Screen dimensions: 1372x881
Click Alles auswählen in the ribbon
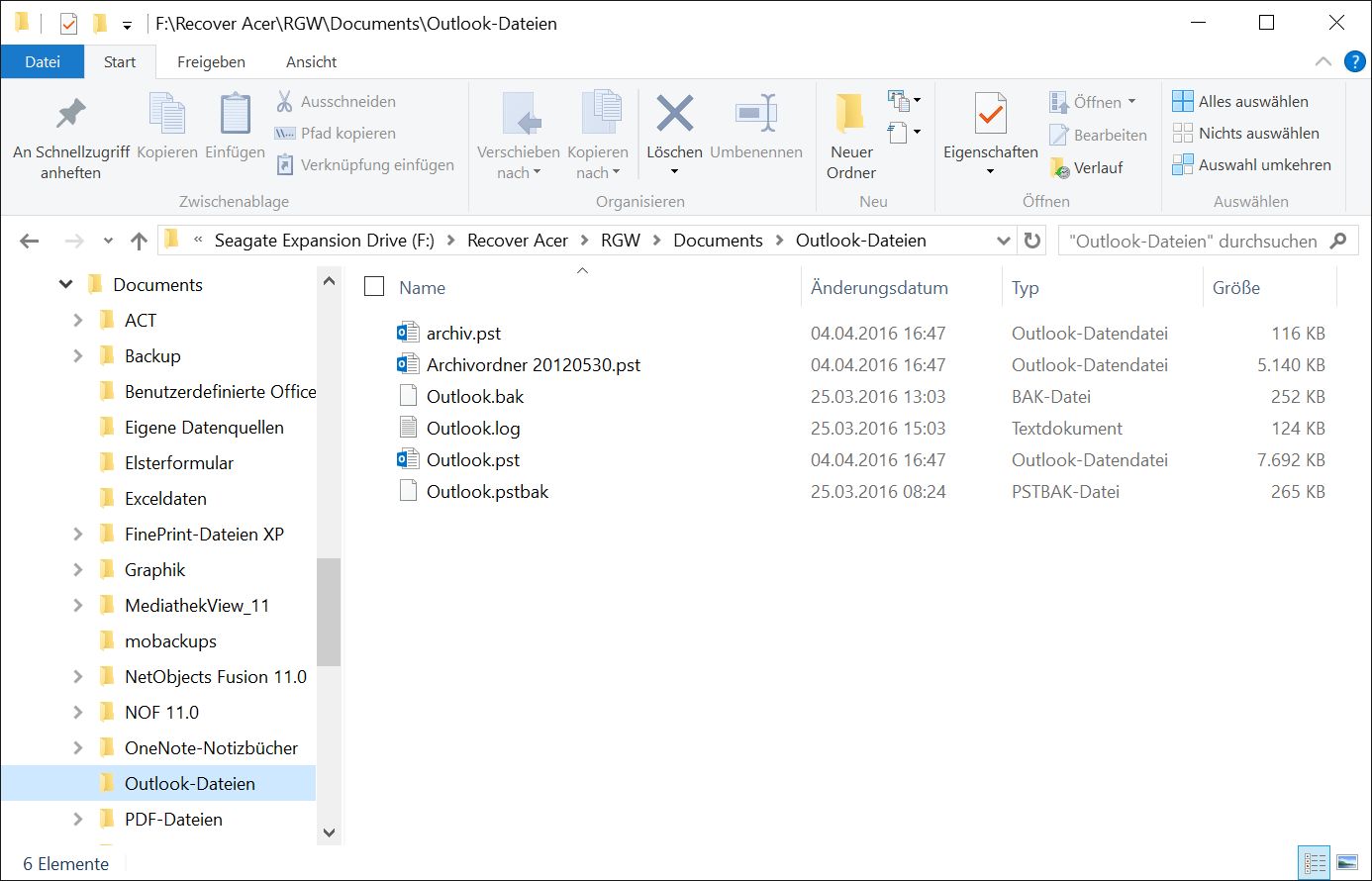(1252, 101)
